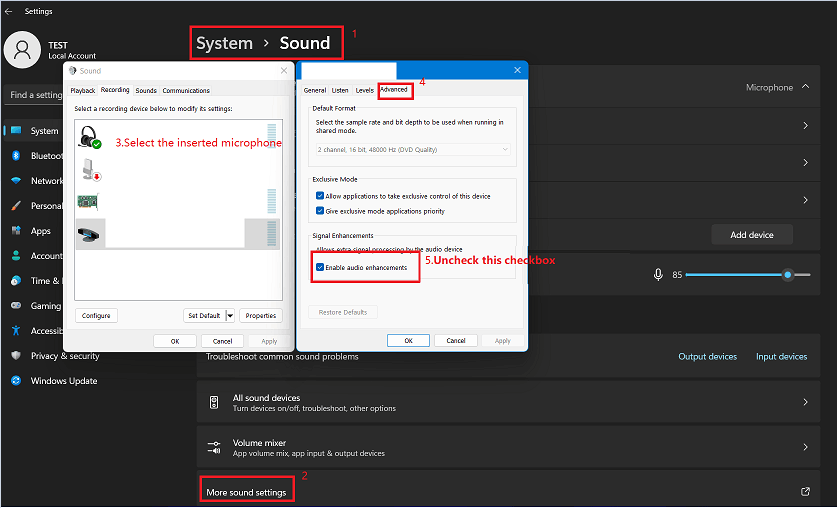Open Gaming via controller icon
Viewport: 837px width, 508px height.
pos(16,306)
